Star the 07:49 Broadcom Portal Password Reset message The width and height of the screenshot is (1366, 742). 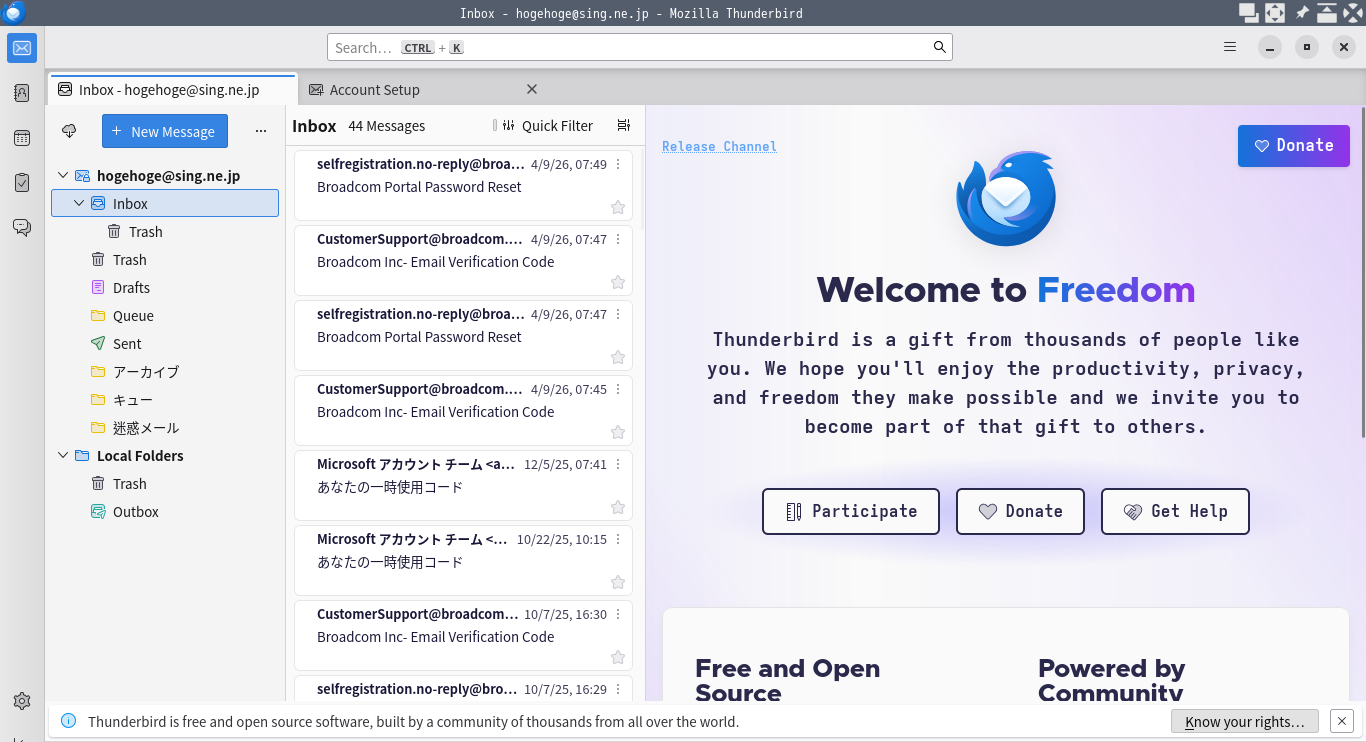[x=618, y=207]
